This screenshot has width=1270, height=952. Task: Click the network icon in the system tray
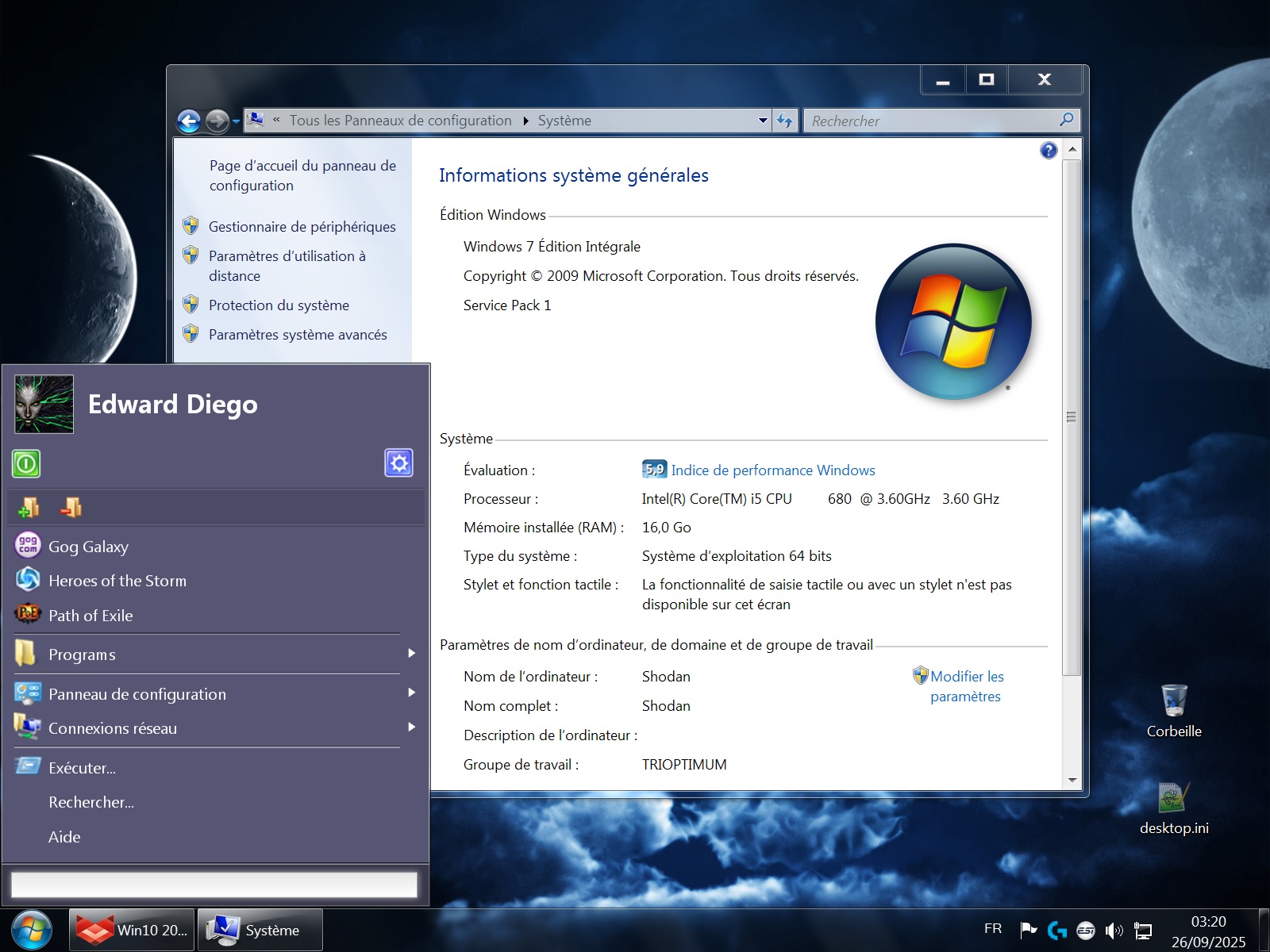pos(1143,928)
